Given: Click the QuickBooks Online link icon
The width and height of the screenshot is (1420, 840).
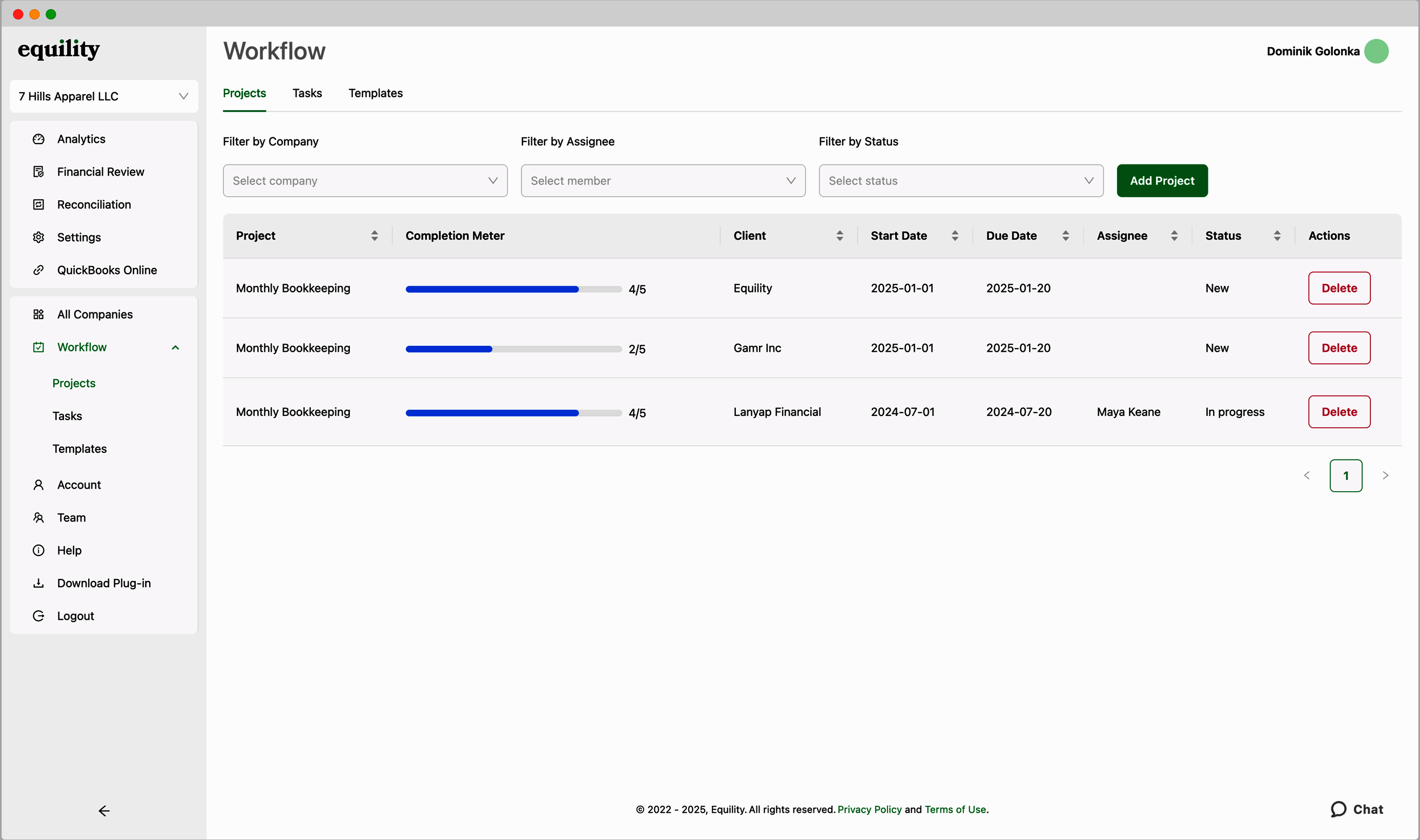Looking at the screenshot, I should [x=38, y=270].
